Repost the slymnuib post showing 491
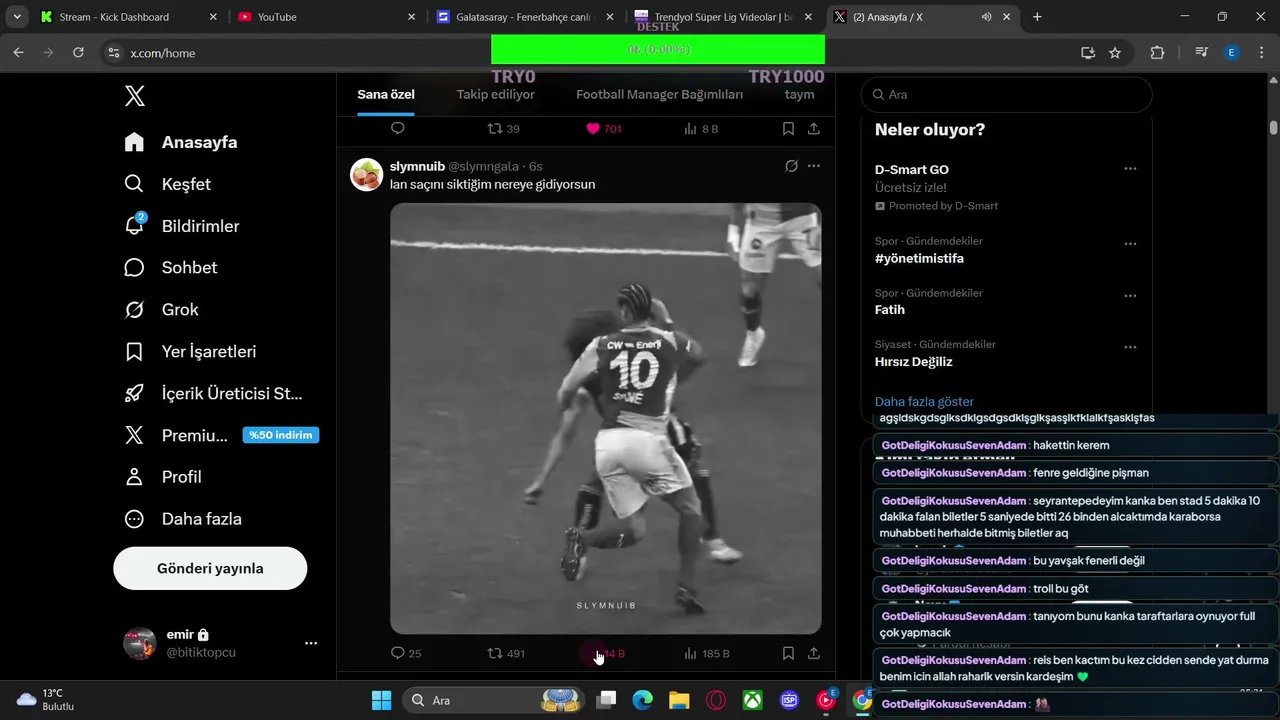The width and height of the screenshot is (1280, 720). point(505,653)
